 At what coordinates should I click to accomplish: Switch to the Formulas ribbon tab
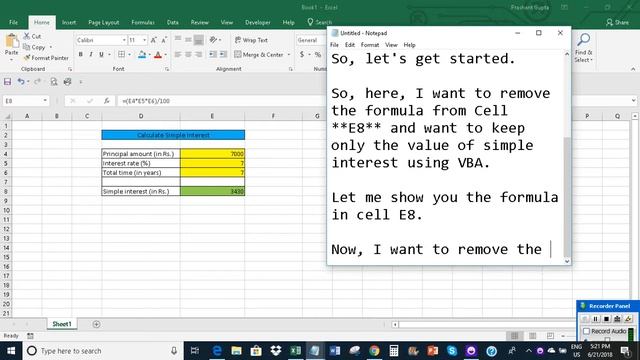(143, 22)
